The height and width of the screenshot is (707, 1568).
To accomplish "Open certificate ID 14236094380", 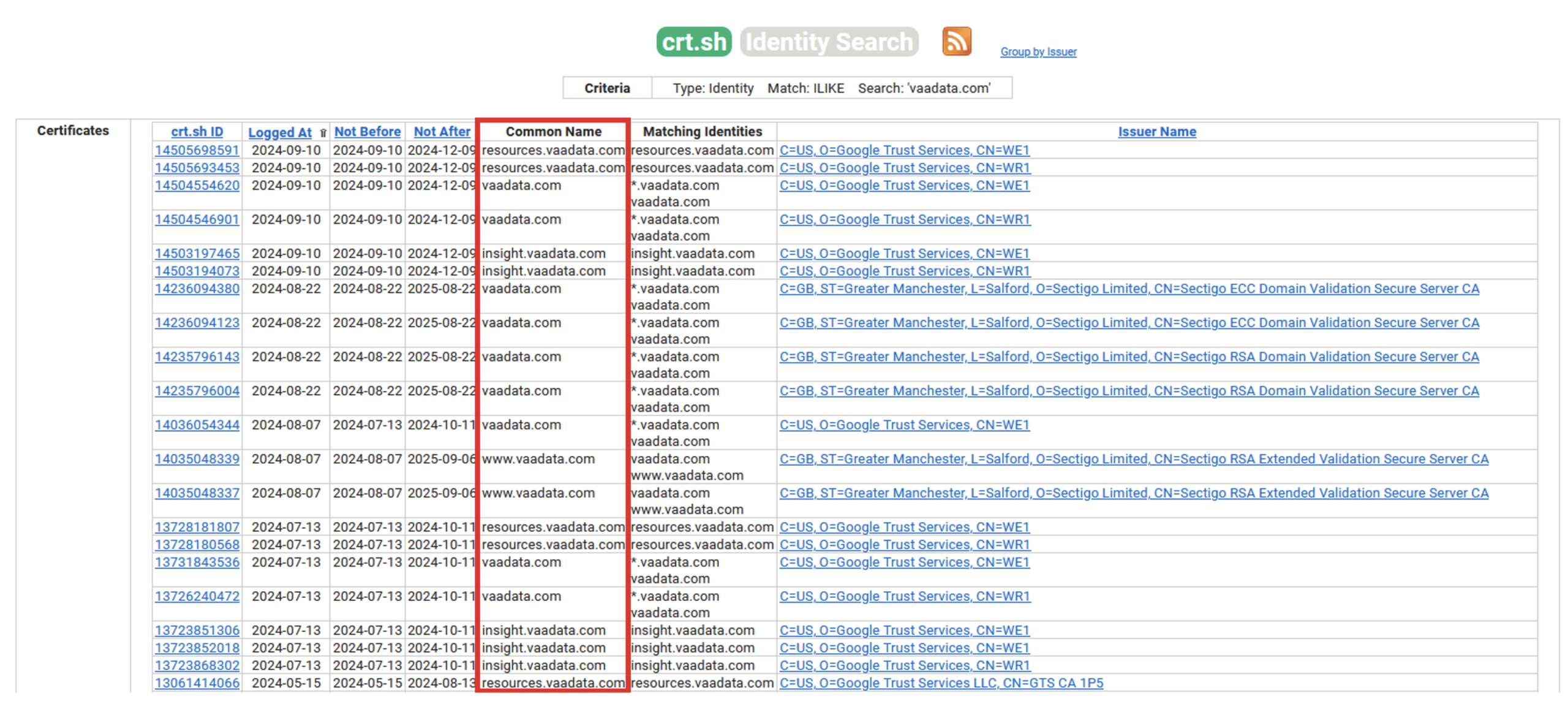I will coord(197,288).
